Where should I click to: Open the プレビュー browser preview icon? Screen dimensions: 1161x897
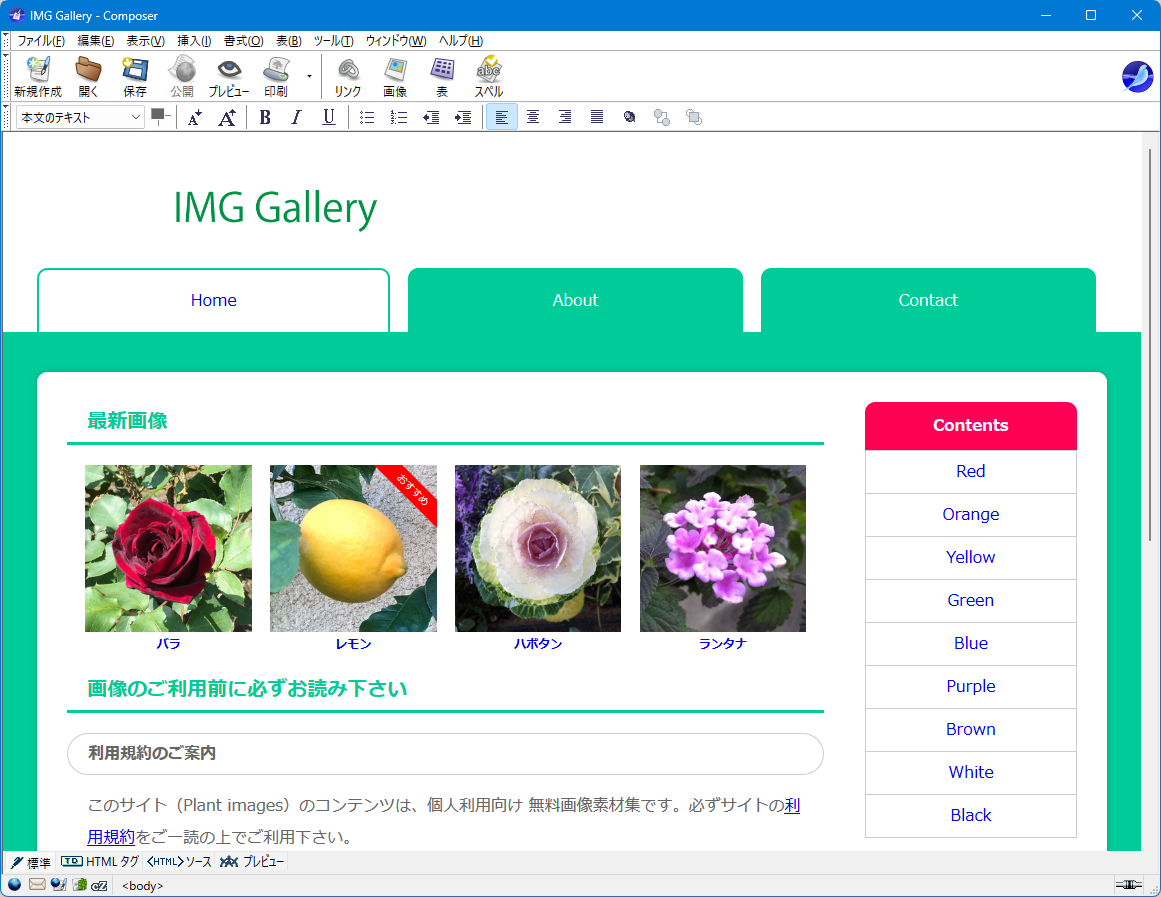(x=229, y=76)
